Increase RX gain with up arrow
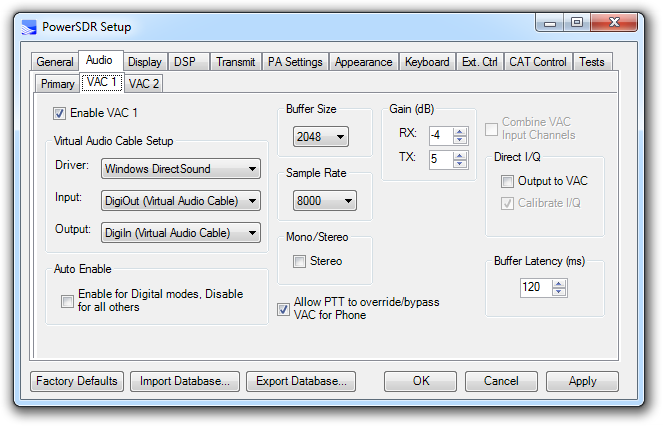 pos(460,132)
